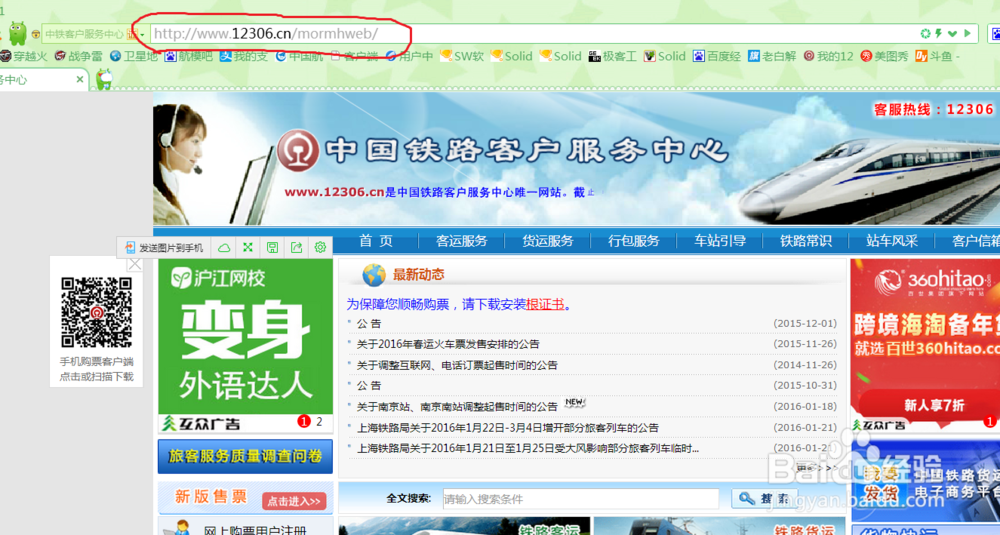
Task: Click the lightning speed-mode icon
Action: click(939, 33)
